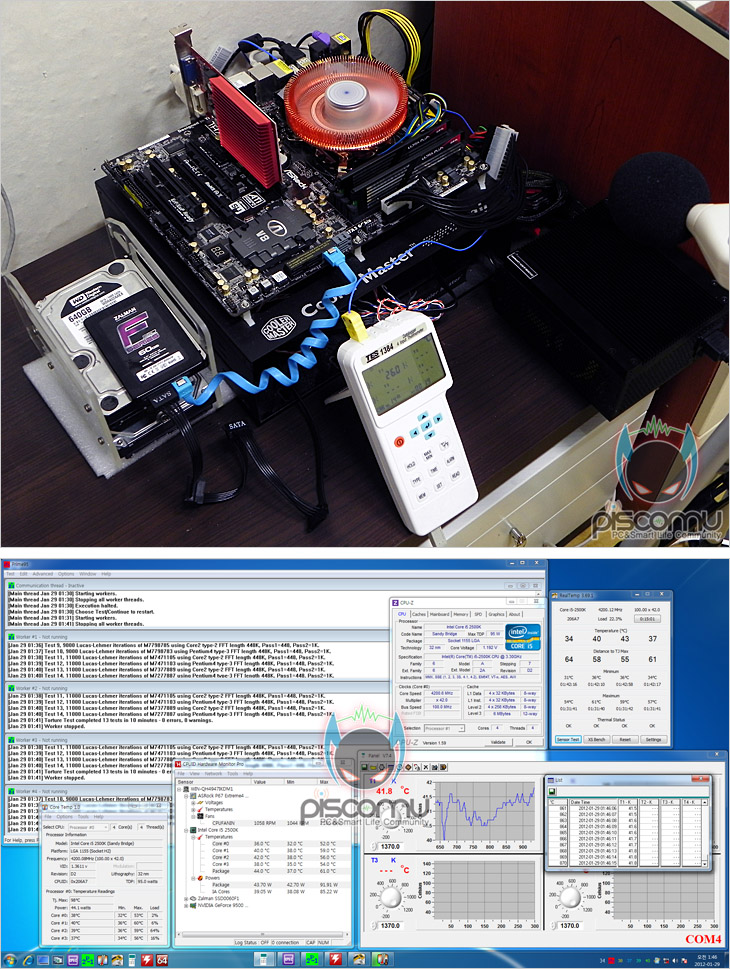
Task: Click the List window vertical scrollbar
Action: pos(705,834)
